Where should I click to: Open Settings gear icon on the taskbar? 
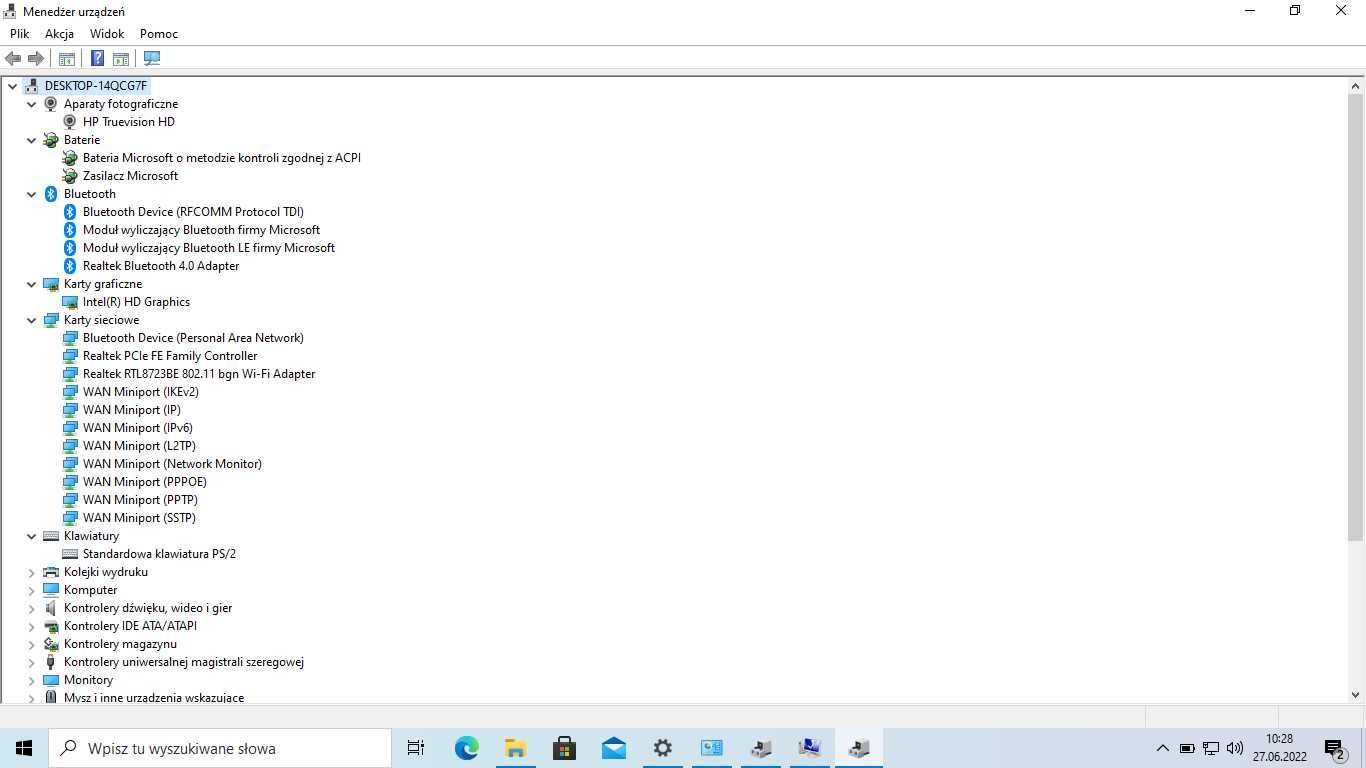[x=662, y=748]
